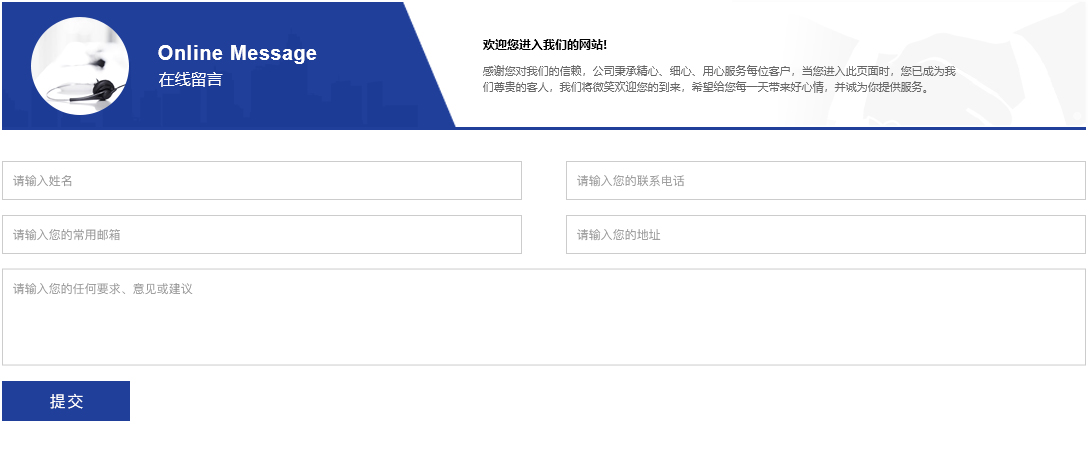The height and width of the screenshot is (472, 1088).
Task: Select the email field "请输入您的常用邮箱"
Action: coord(262,235)
